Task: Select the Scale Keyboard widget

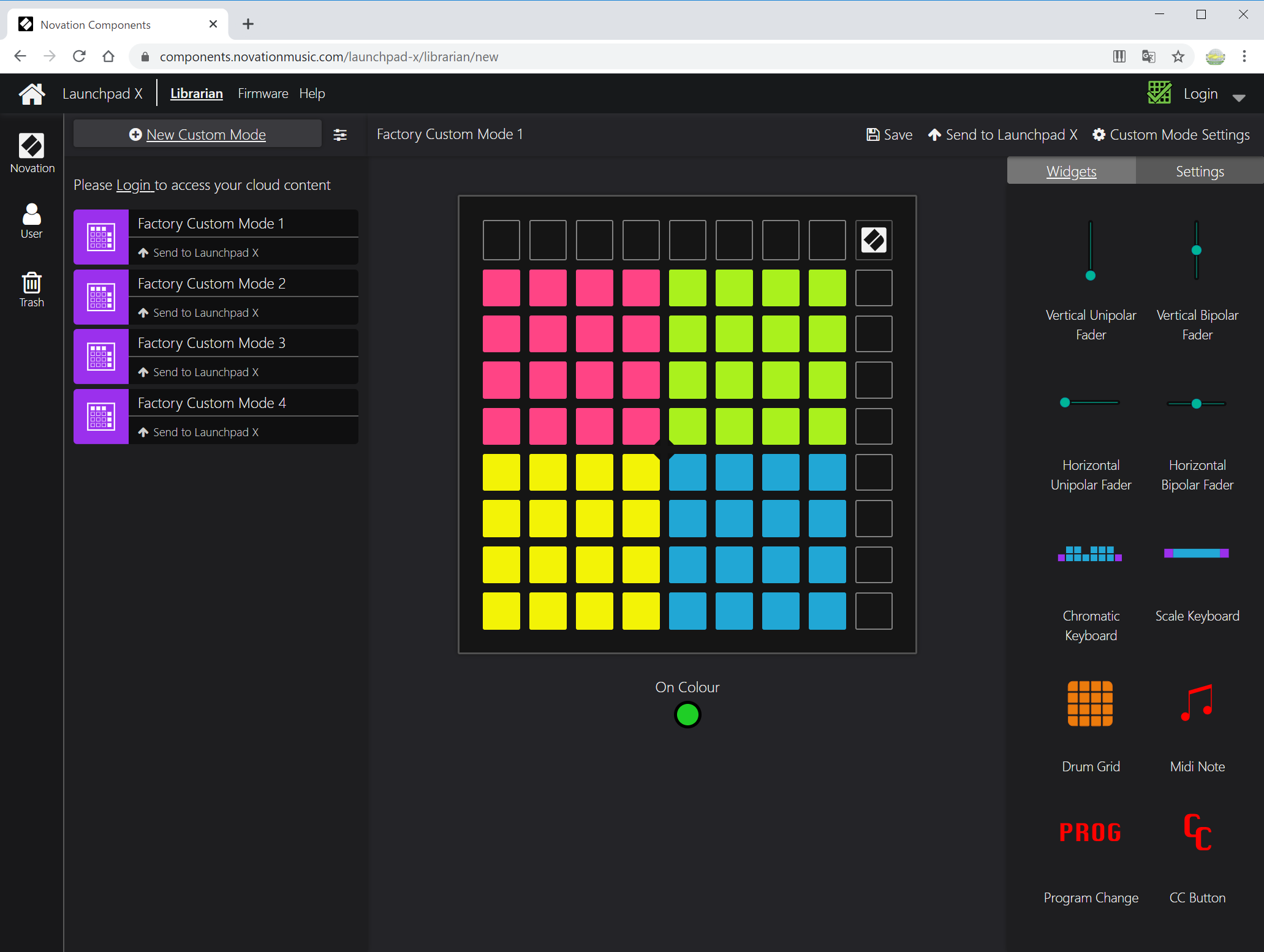Action: 1197,554
